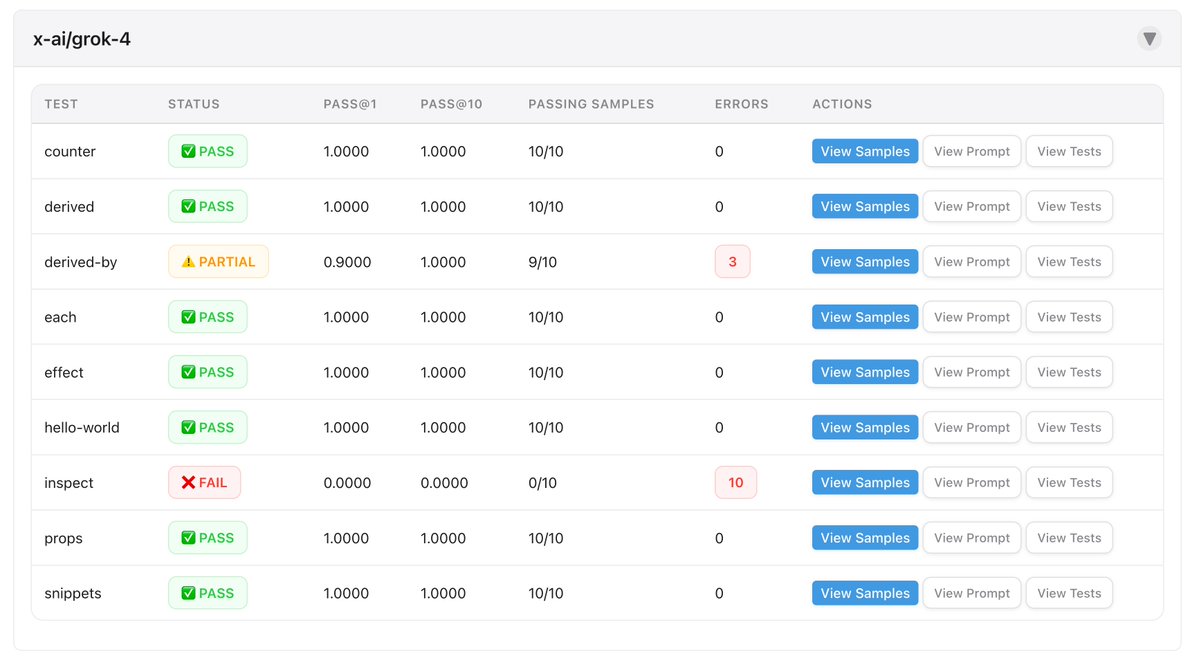View Tests for hello-world

1069,427
